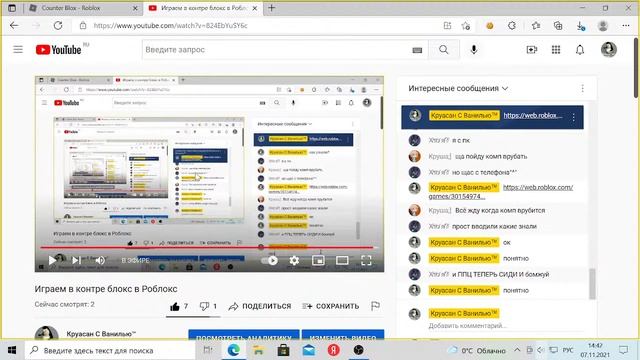Switch to miniplayer mode
The image size is (640, 360).
point(318,260)
